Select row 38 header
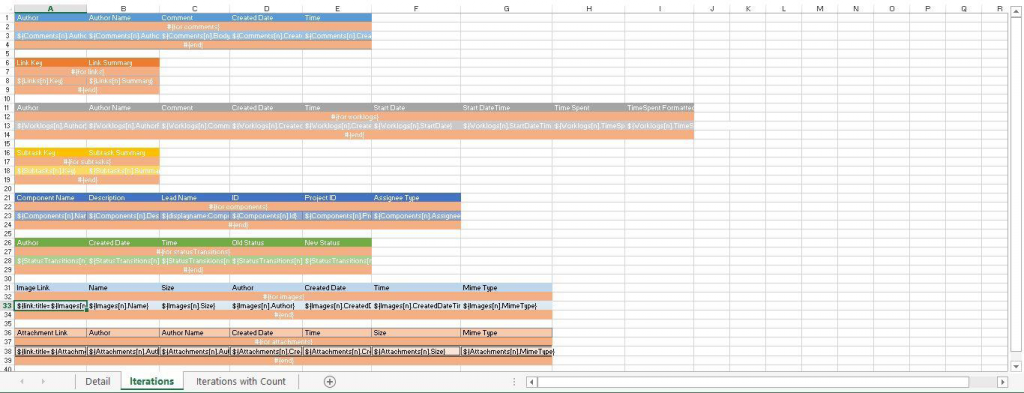Viewport: 1024px width, 393px height. (7, 351)
